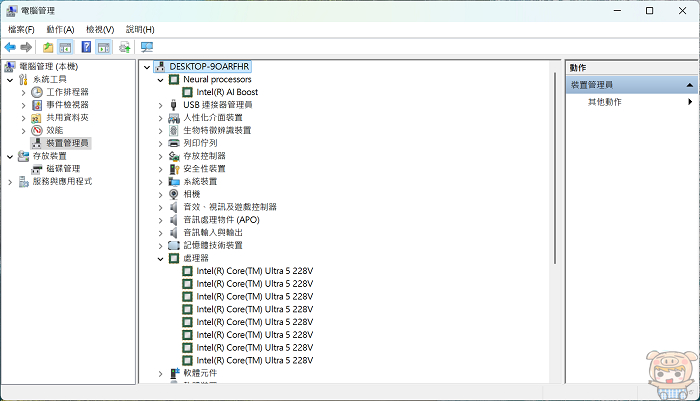Click the 記憶體技術裝置 icon
The height and width of the screenshot is (401, 700).
coord(174,246)
